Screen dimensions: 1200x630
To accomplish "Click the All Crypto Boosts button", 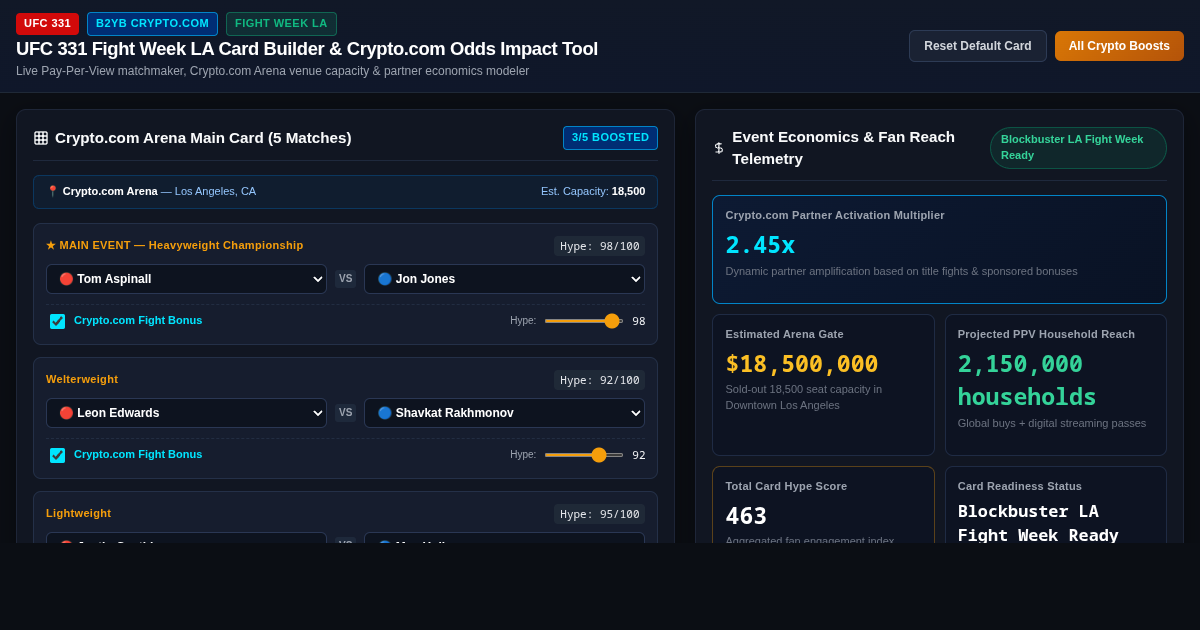I will 1119,46.
